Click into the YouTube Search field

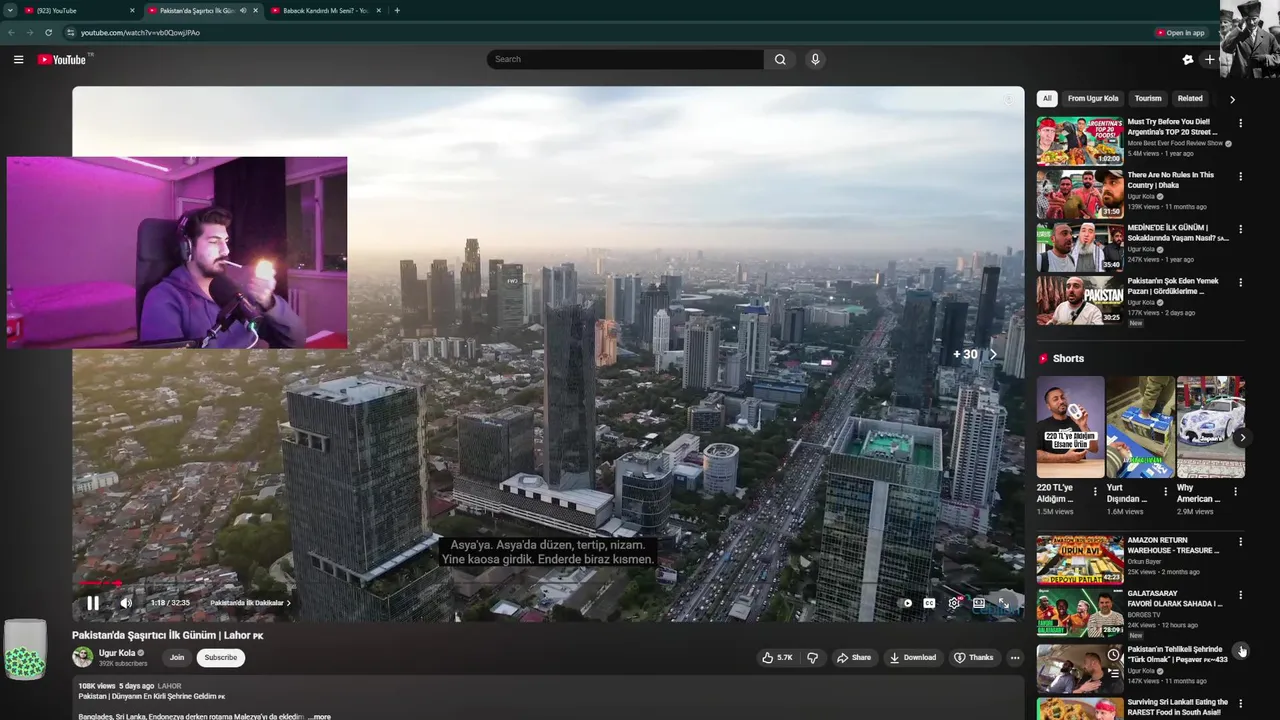626,59
